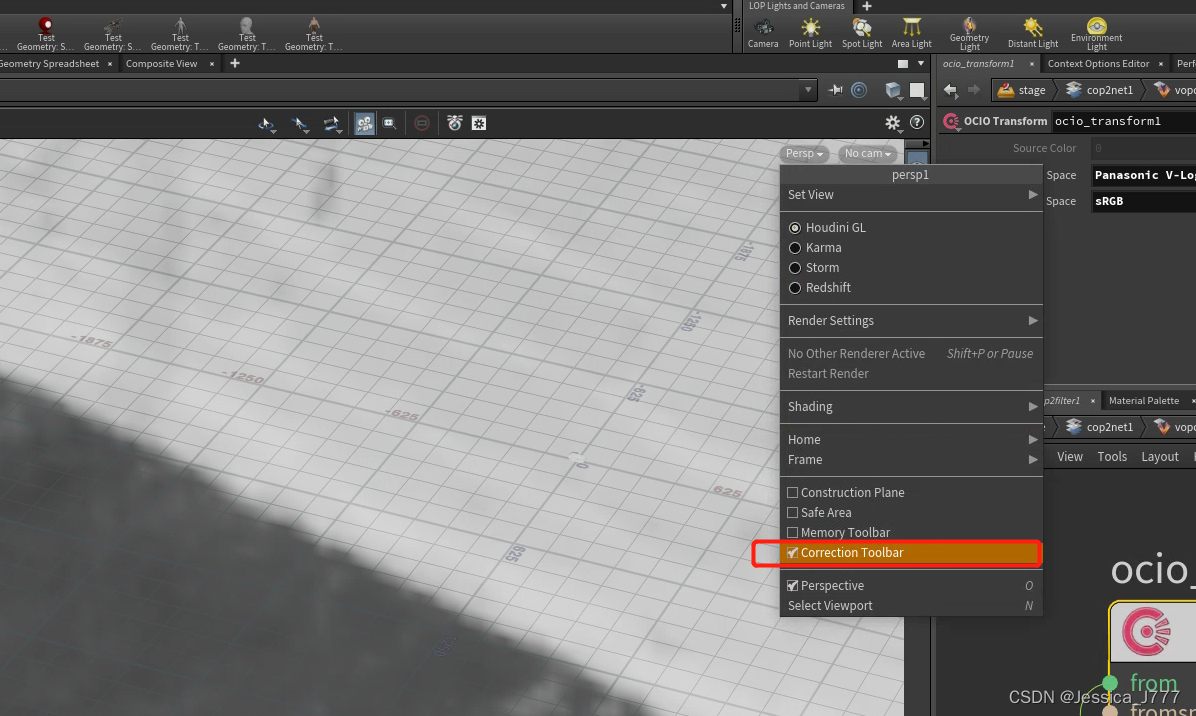Click the clapperboard flipbook icon in viewport toolbar
The image size is (1196, 716).
pos(455,123)
